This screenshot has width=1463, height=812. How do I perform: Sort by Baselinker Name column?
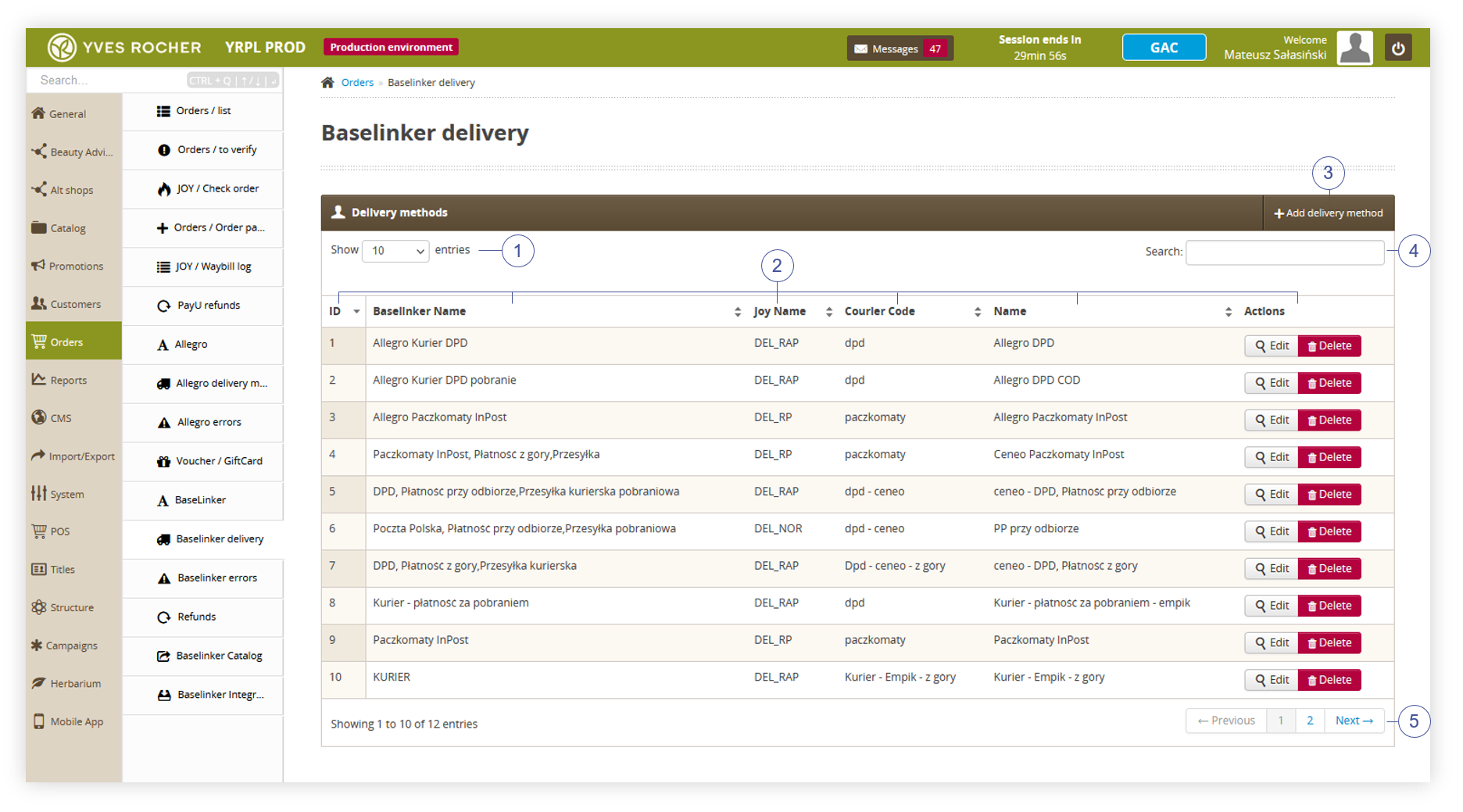pos(556,311)
